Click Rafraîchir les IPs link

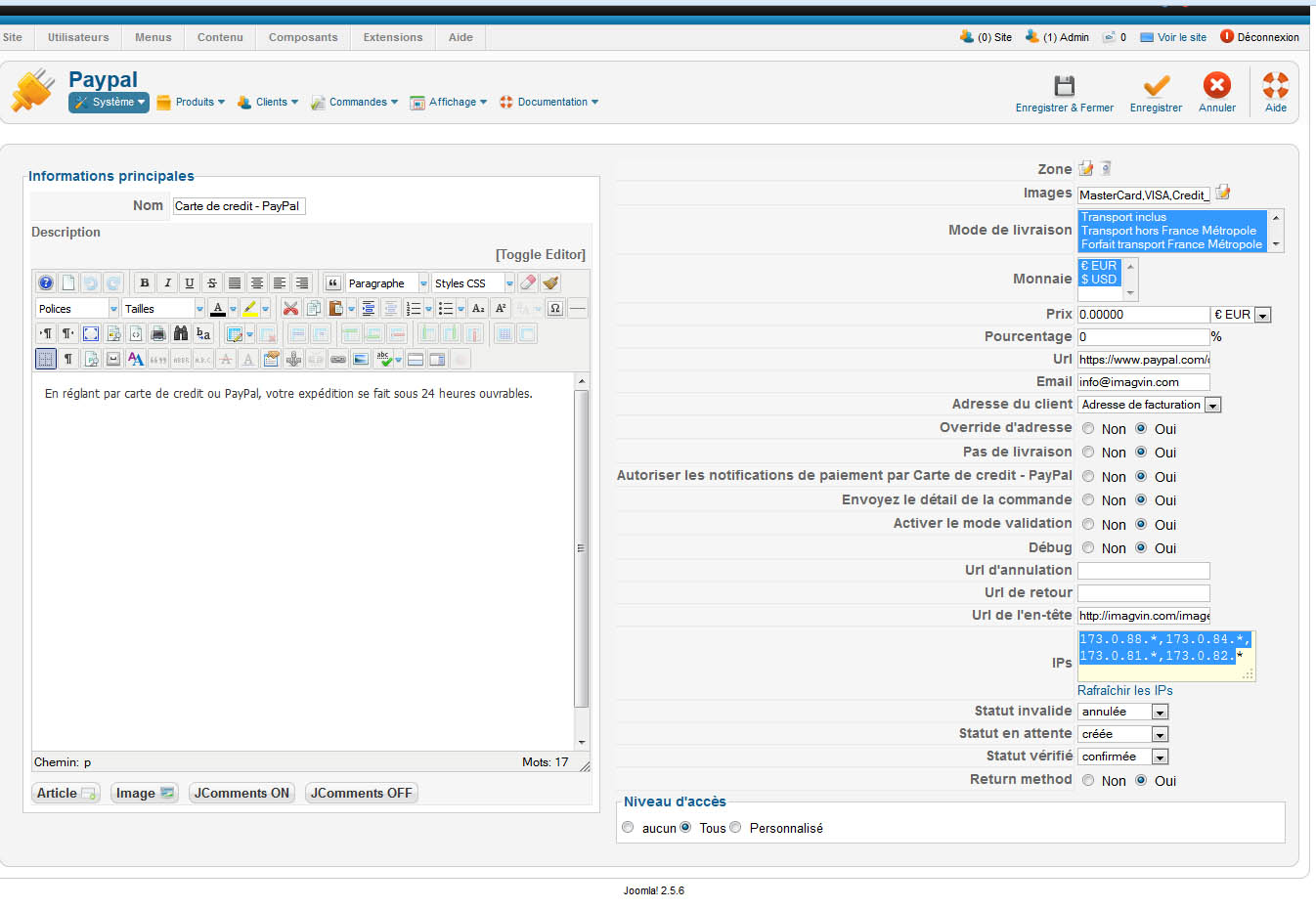coord(1125,690)
